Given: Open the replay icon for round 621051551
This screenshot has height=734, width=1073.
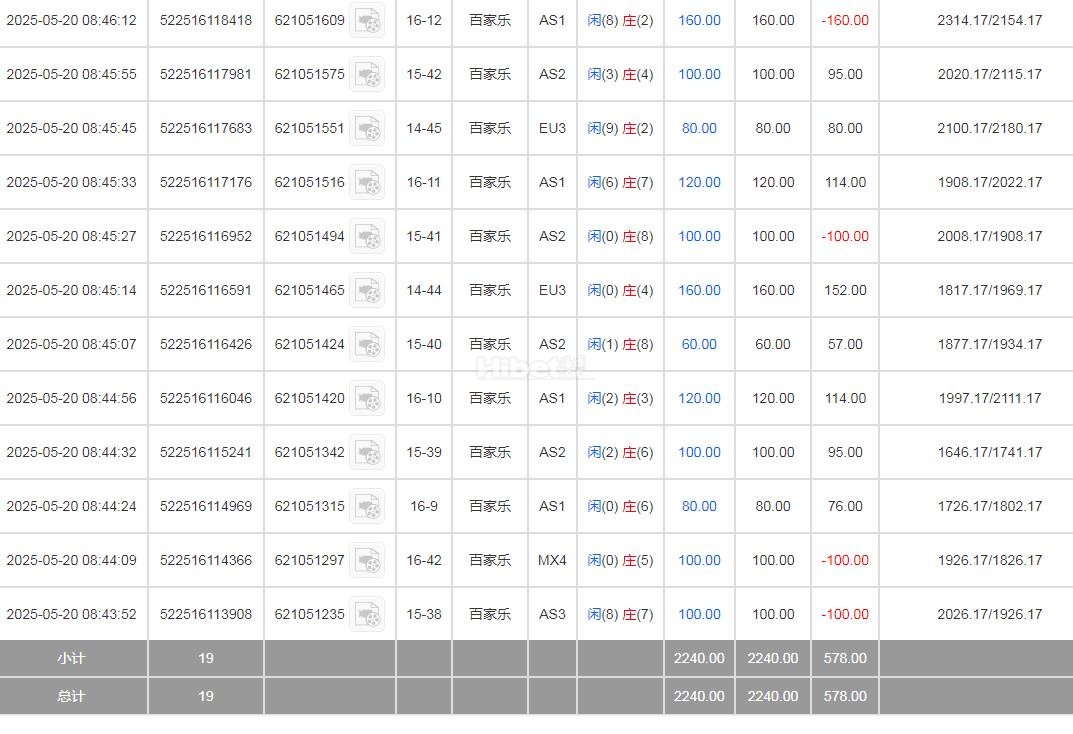Looking at the screenshot, I should pos(367,128).
